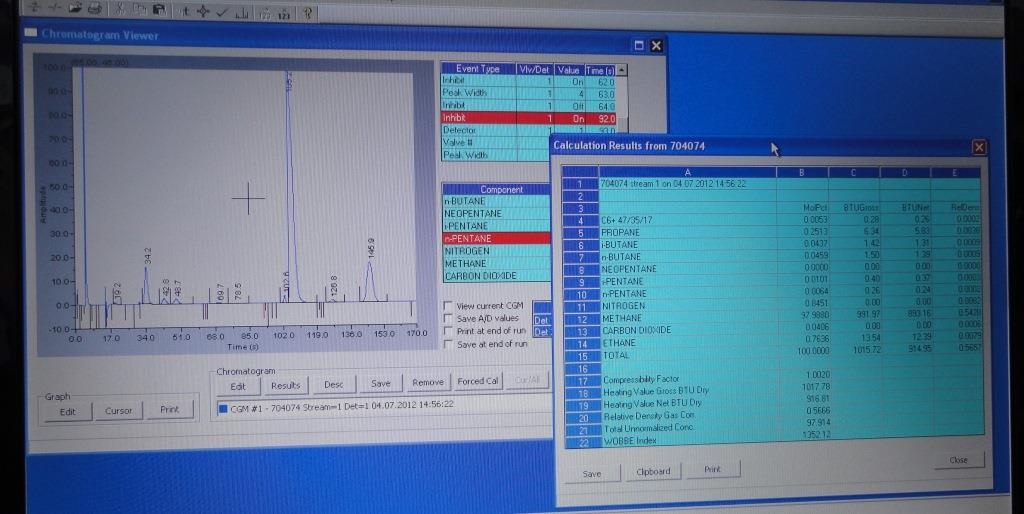Click PROPANE cell in results table

[x=688, y=233]
